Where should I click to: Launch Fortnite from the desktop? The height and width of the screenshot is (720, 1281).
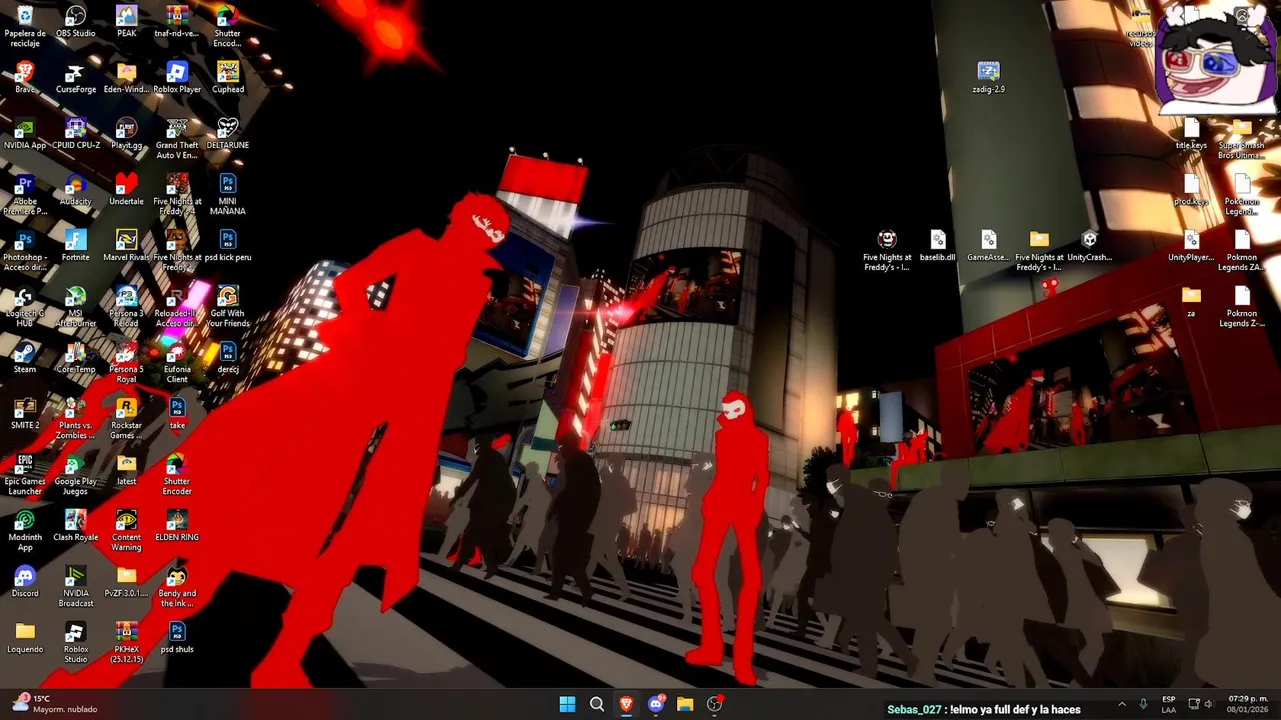coord(76,245)
